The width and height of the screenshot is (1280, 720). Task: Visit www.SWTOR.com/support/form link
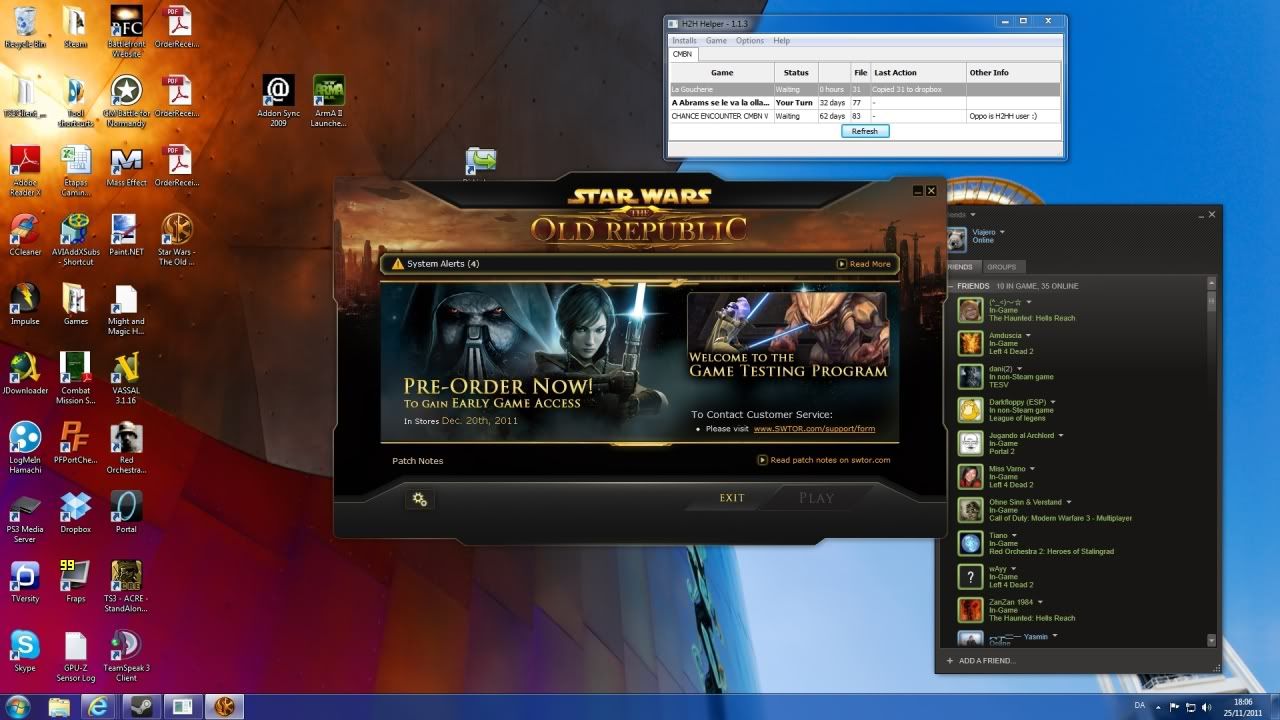pyautogui.click(x=814, y=428)
